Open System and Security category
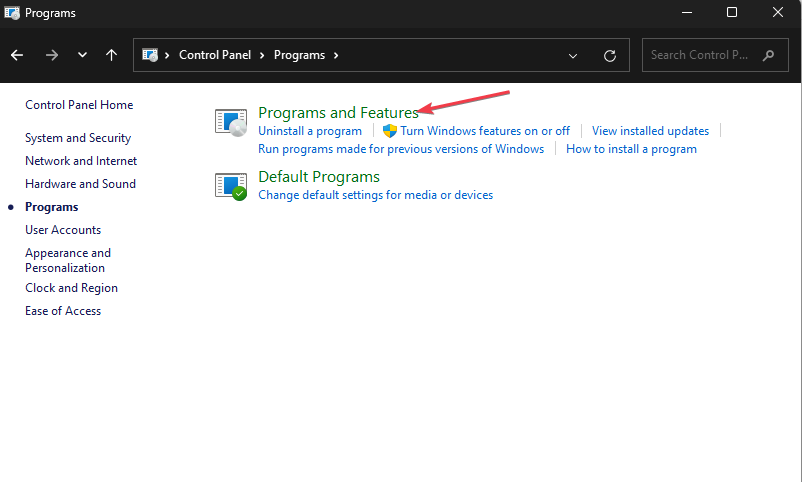The width and height of the screenshot is (802, 482). tap(78, 138)
